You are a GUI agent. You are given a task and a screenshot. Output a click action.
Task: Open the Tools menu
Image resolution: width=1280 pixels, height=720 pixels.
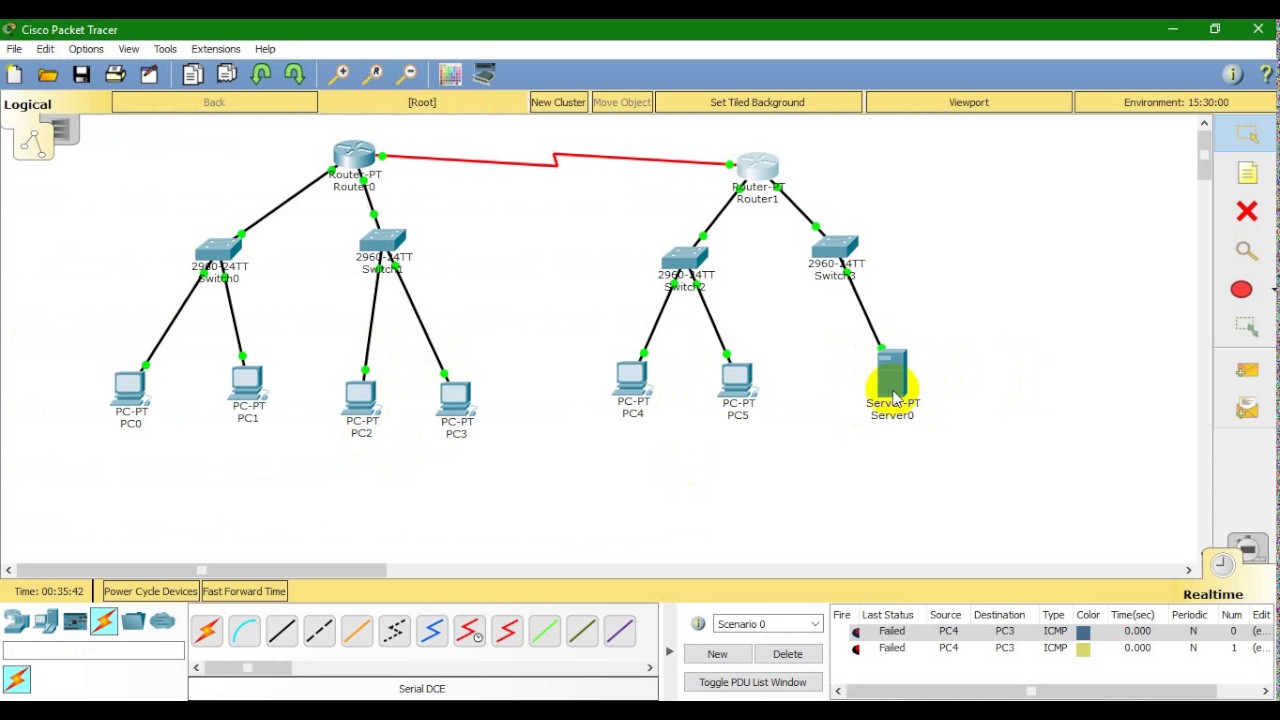pos(165,49)
